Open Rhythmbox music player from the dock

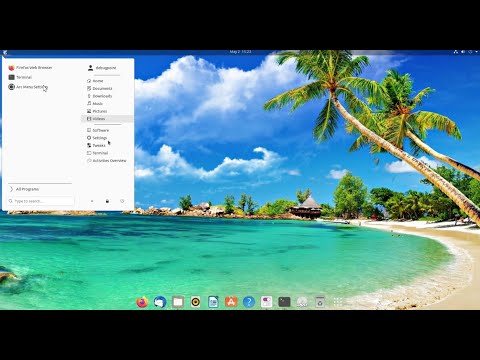point(196,302)
